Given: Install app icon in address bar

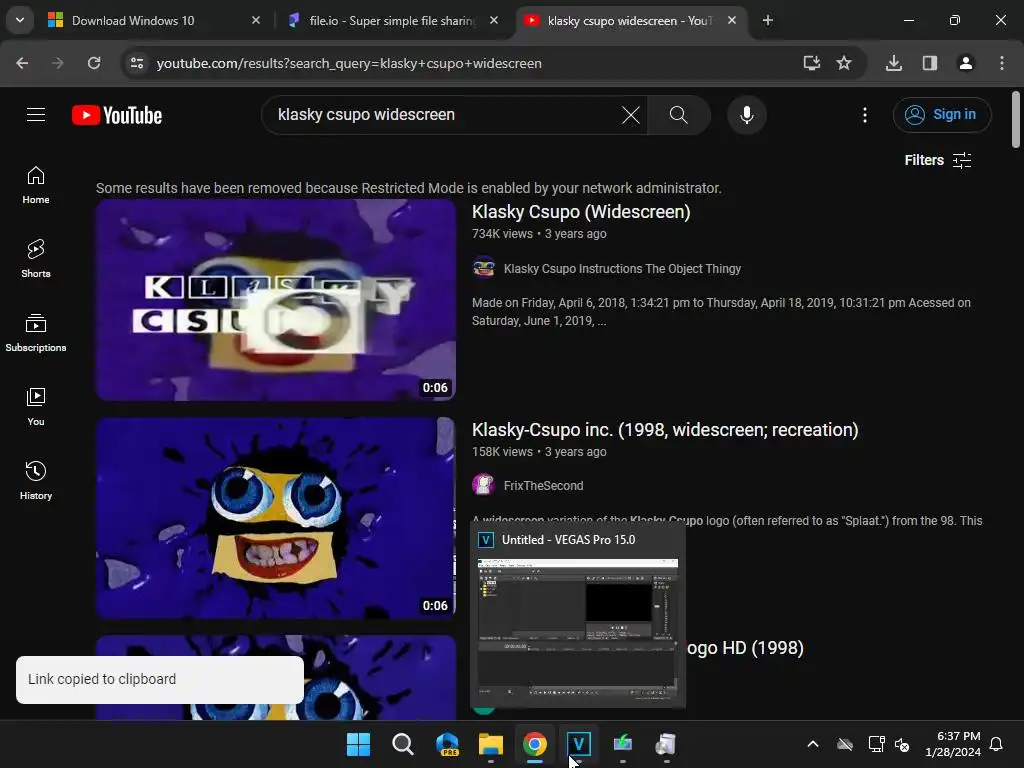Looking at the screenshot, I should 812,63.
